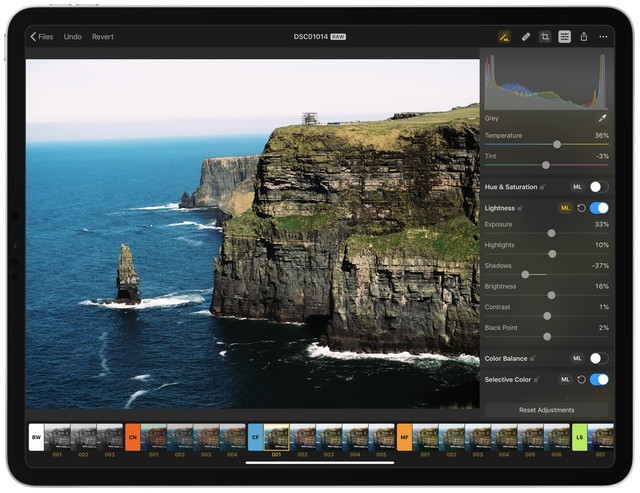Screen dimensions: 640x493
Task: Open the Crop tool
Action: click(545, 37)
